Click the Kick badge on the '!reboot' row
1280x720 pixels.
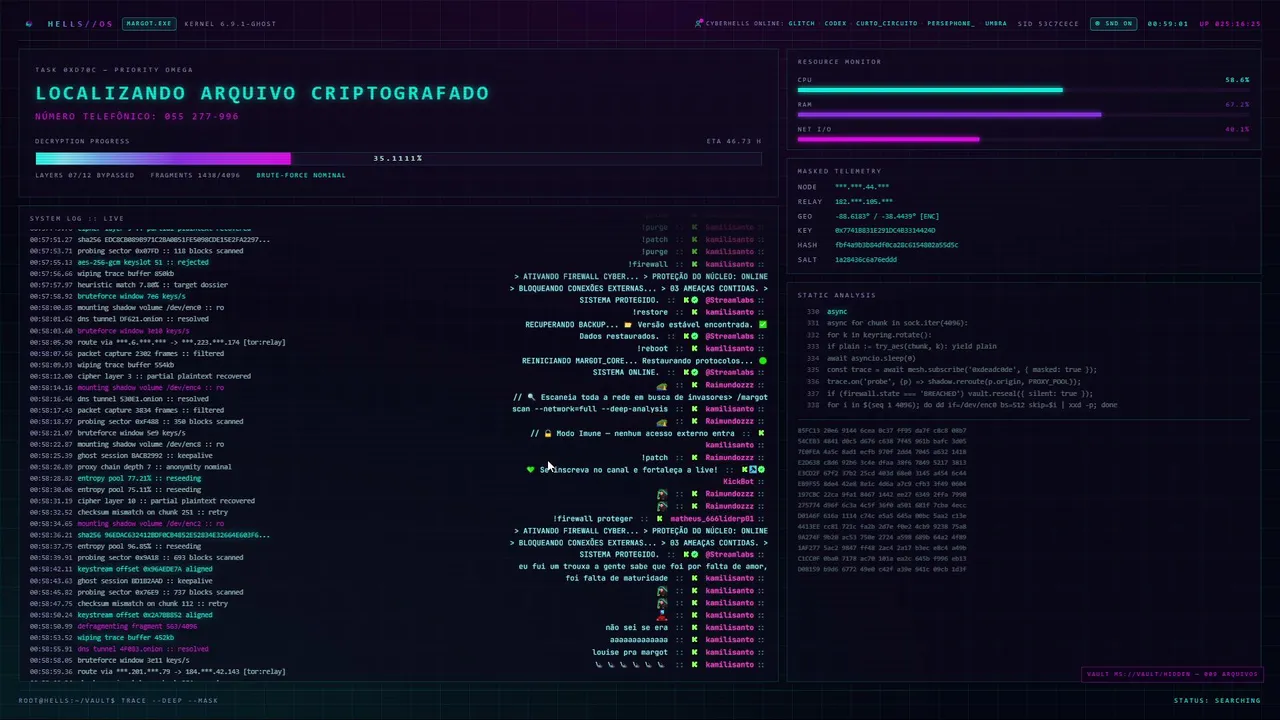tap(695, 348)
